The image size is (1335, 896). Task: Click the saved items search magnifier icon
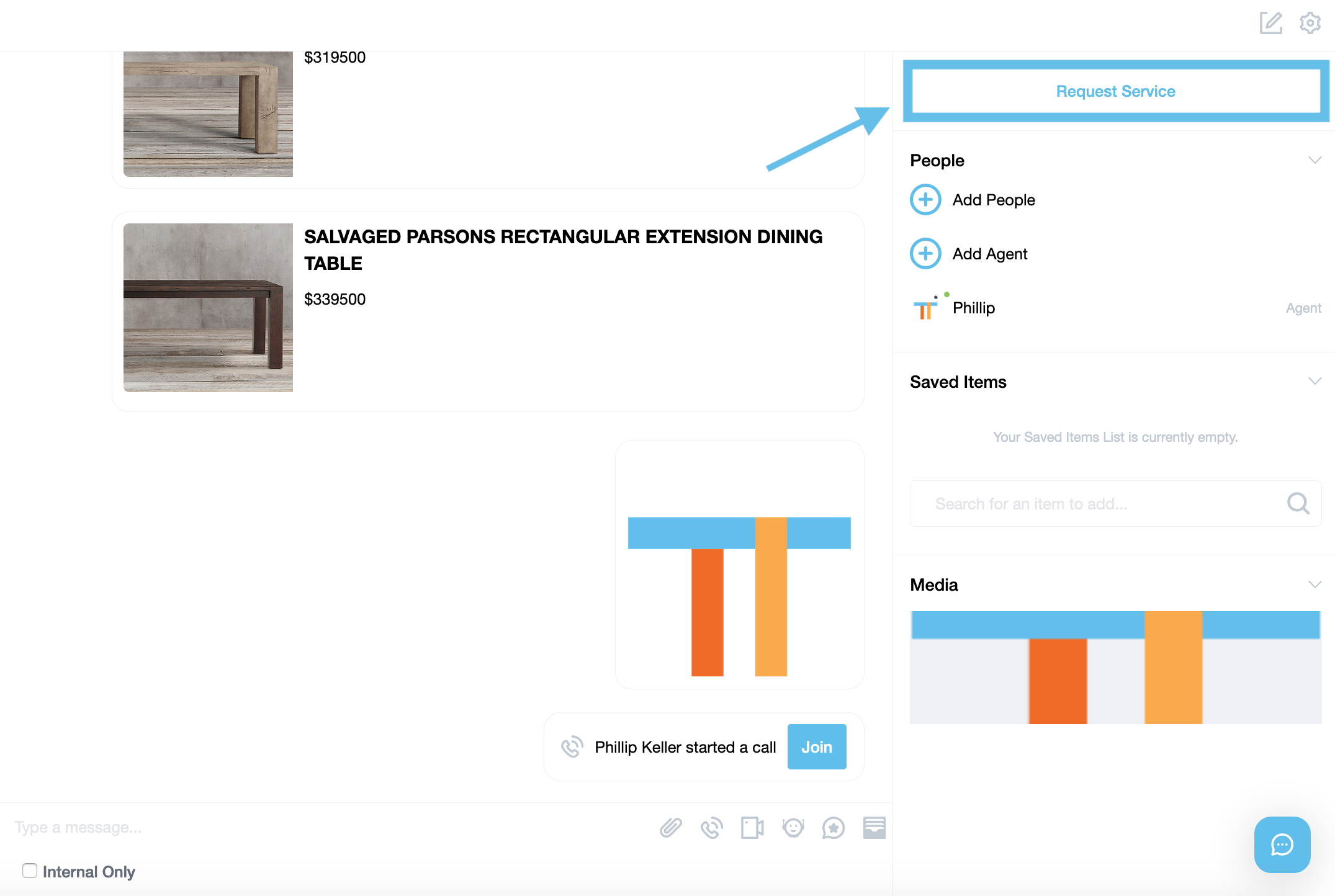(x=1298, y=503)
